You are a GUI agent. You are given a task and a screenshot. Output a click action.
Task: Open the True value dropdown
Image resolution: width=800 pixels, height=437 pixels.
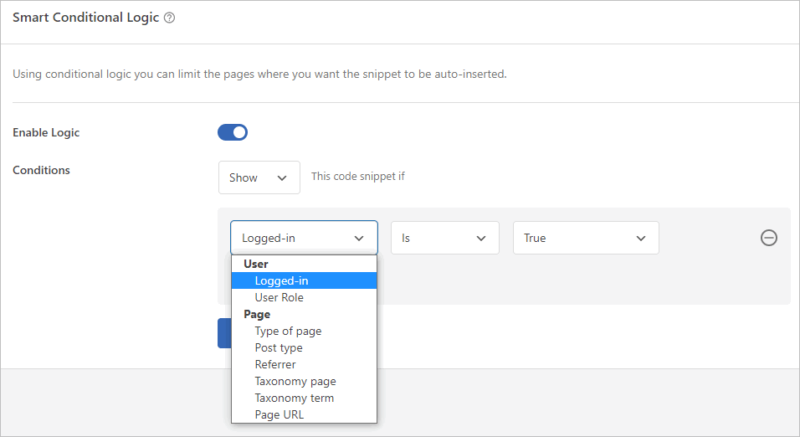click(586, 238)
